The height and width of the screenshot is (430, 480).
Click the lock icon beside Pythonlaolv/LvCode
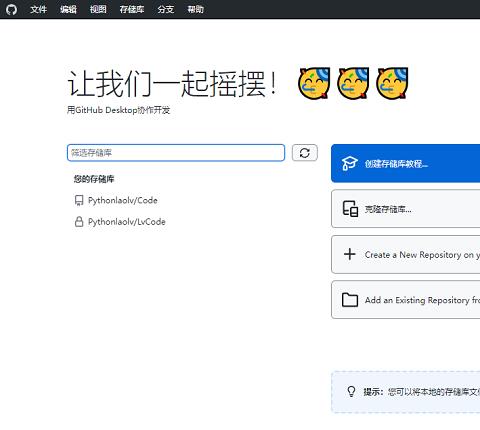pyautogui.click(x=79, y=222)
